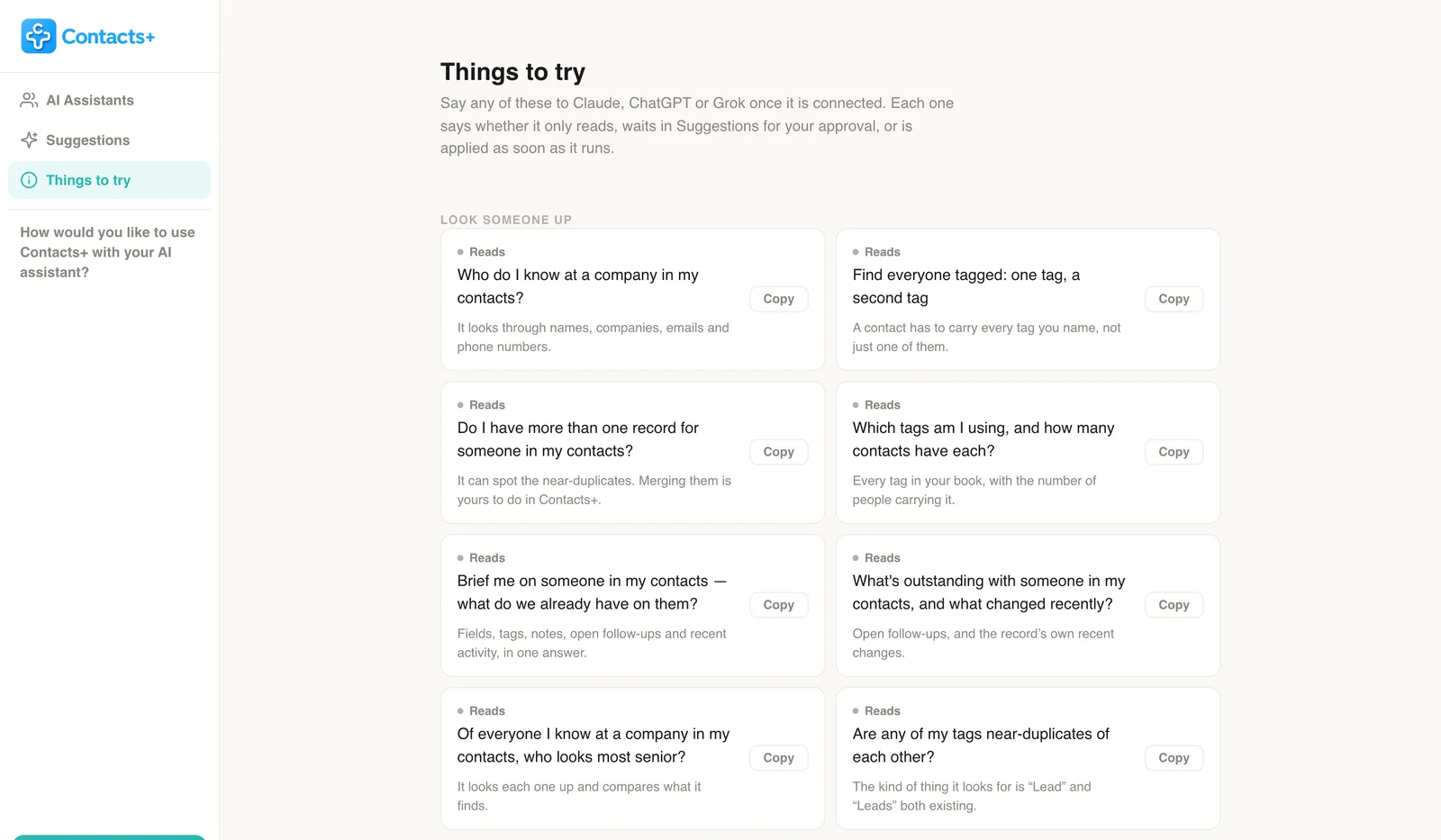Select the Things to try sidebar item
Viewport: 1441px width, 840px height.
109,180
